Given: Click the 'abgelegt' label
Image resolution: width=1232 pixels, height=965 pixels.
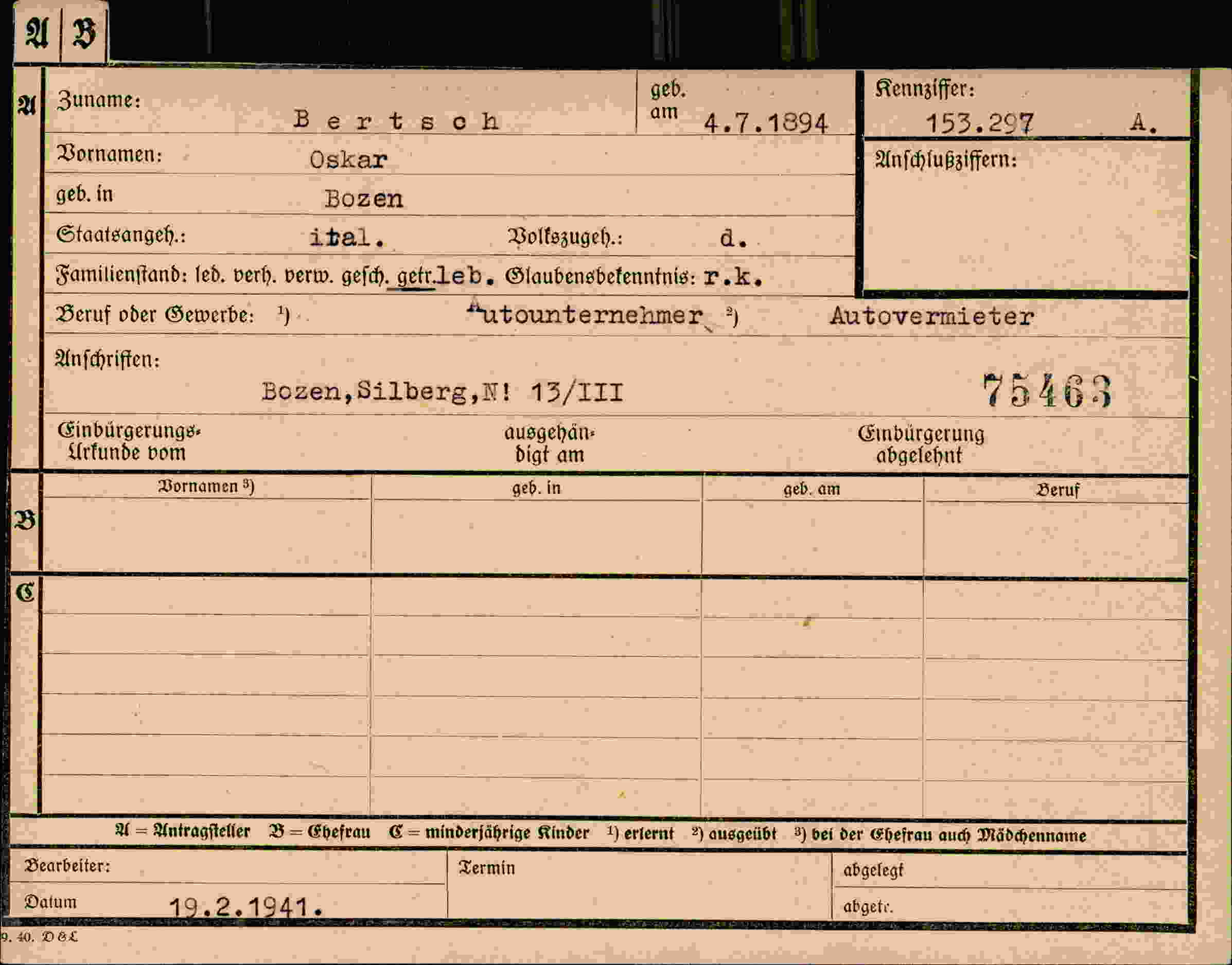Looking at the screenshot, I should (873, 870).
